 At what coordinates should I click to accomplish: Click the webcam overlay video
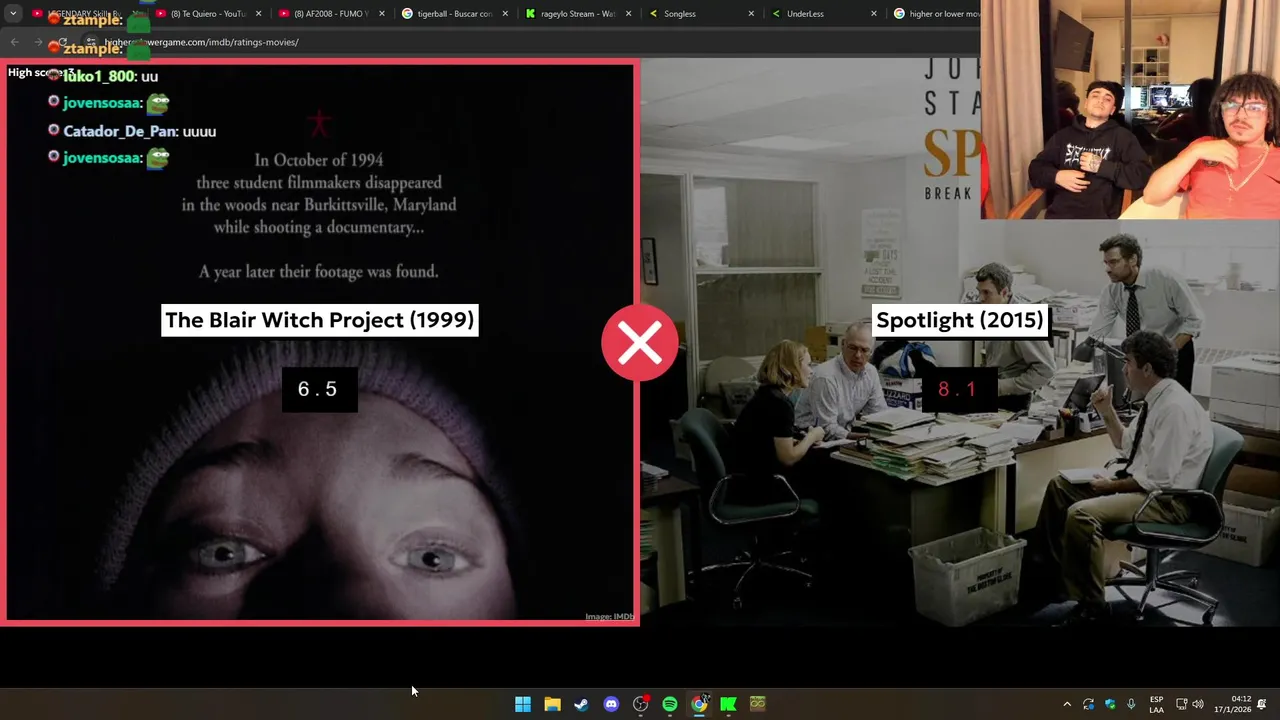pos(1130,109)
